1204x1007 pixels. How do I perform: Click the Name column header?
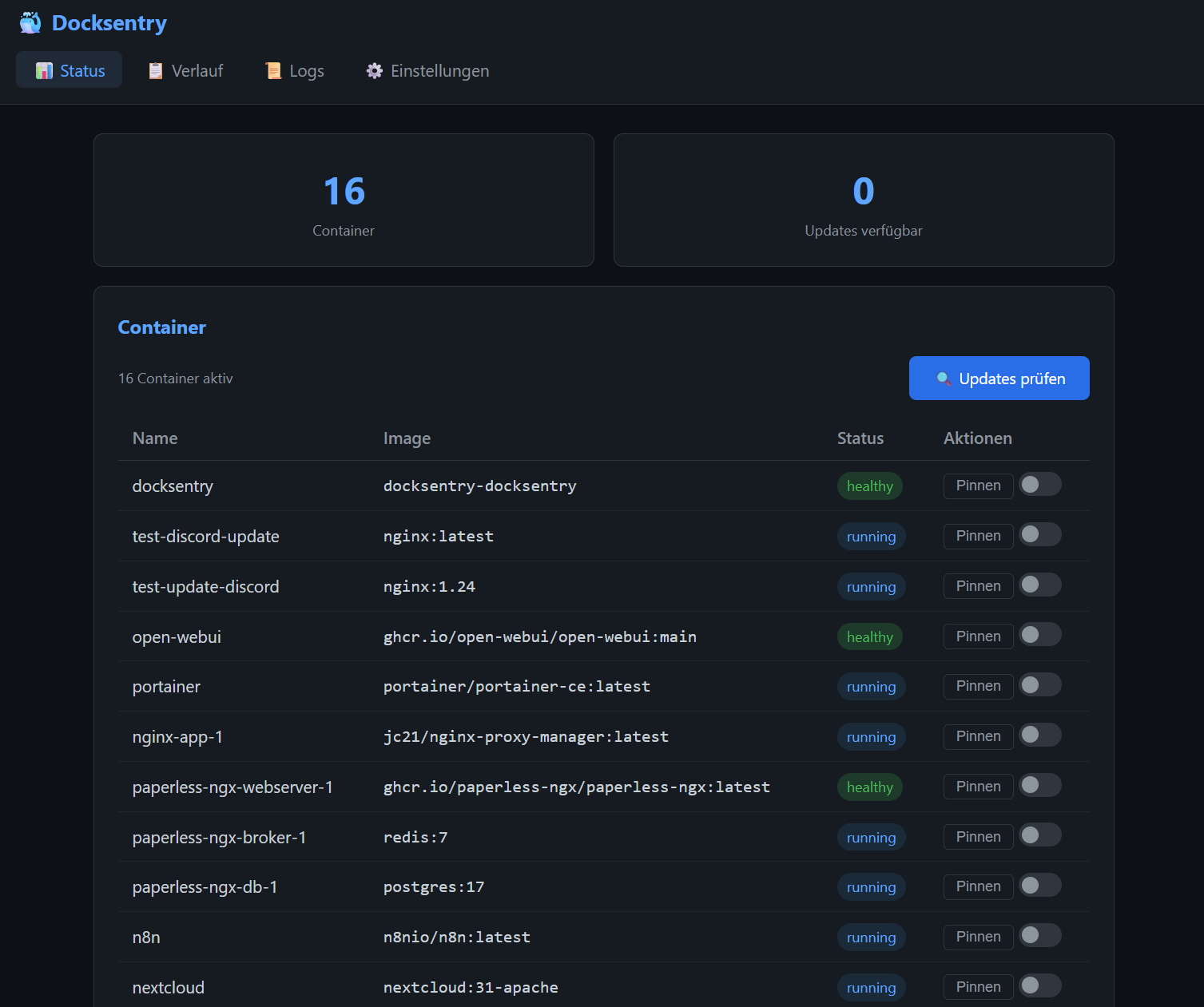coord(155,438)
